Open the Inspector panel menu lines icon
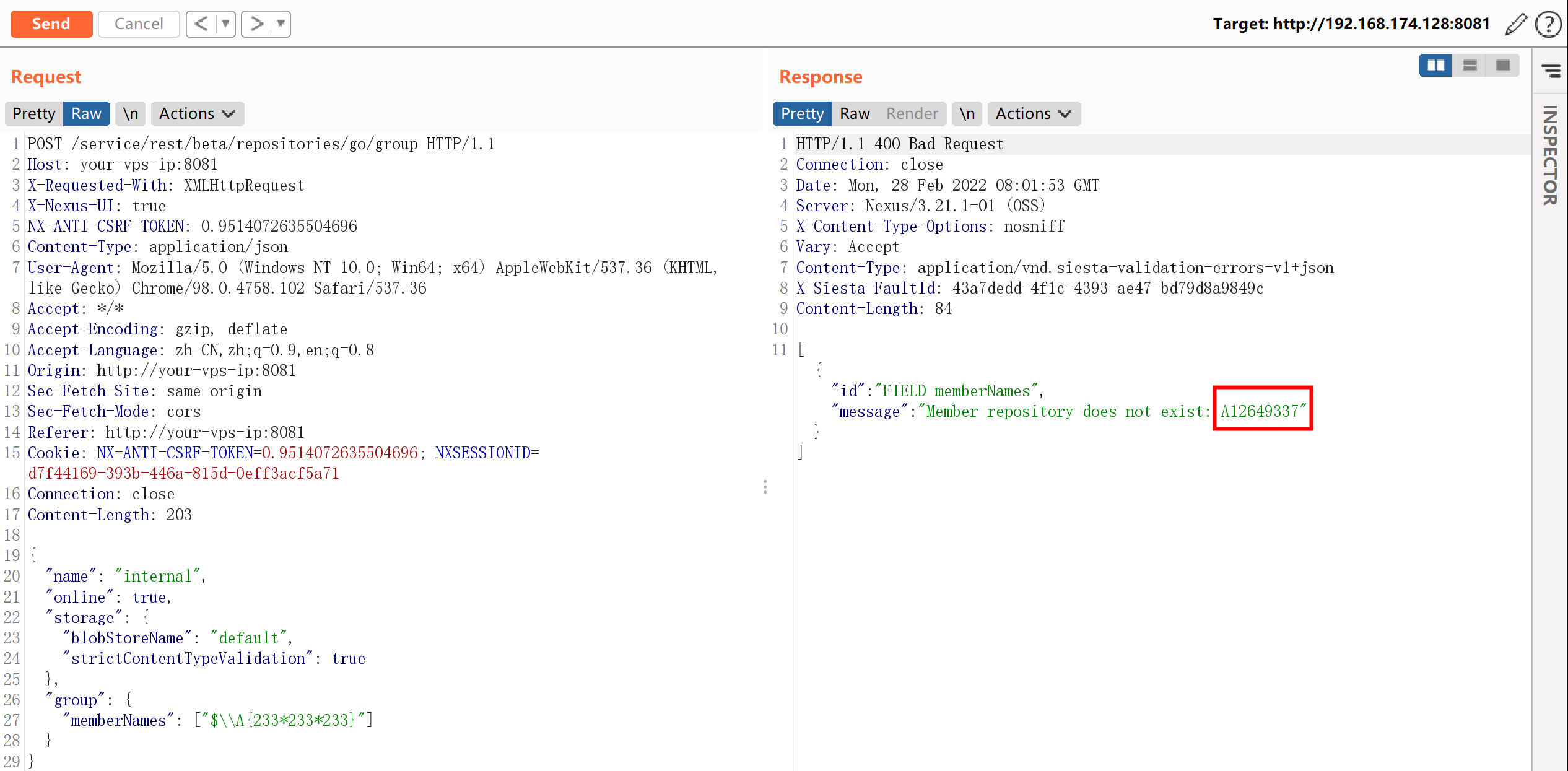This screenshot has width=1568, height=771. [x=1551, y=71]
